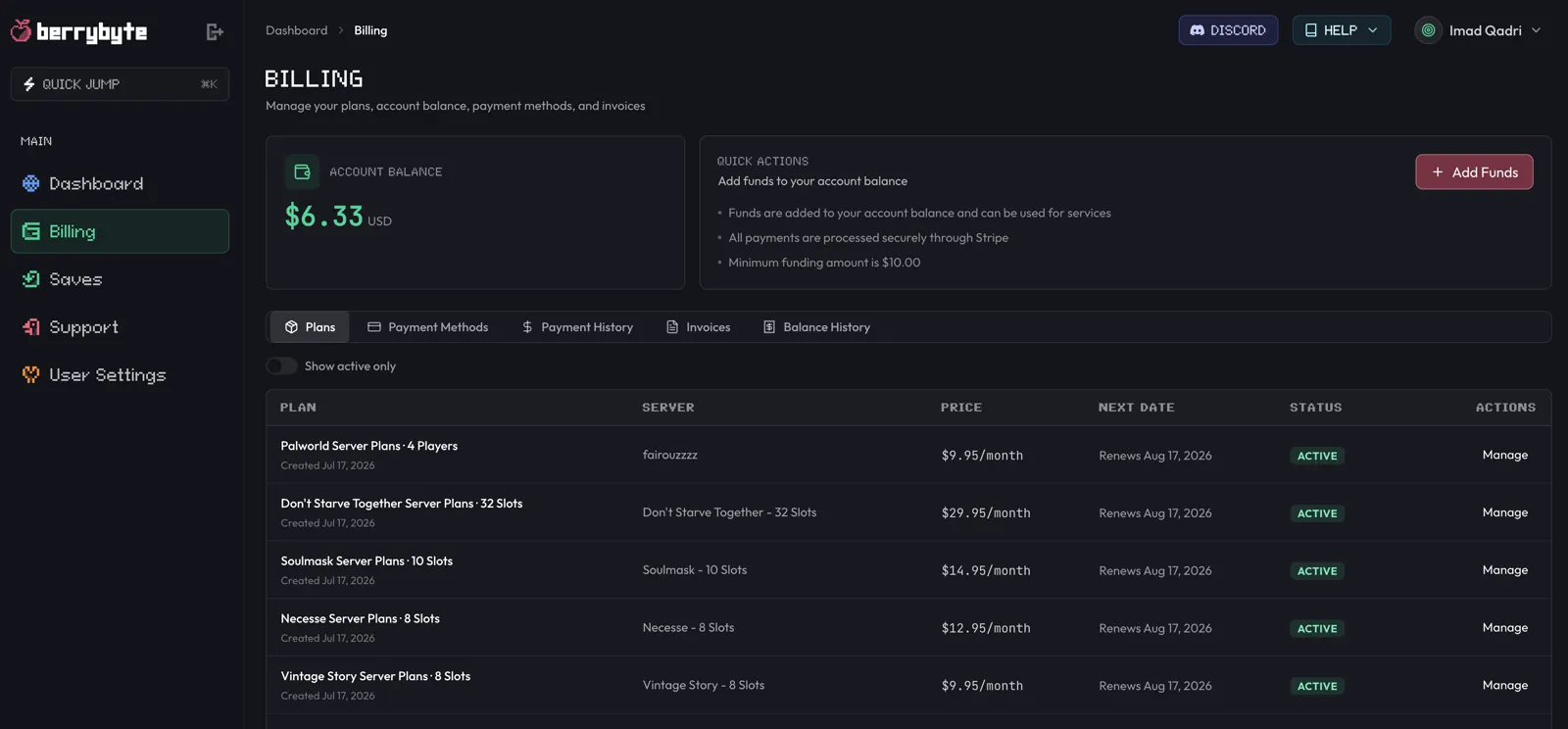The height and width of the screenshot is (729, 1568).
Task: Open the Quick Jump search field
Action: coord(120,84)
